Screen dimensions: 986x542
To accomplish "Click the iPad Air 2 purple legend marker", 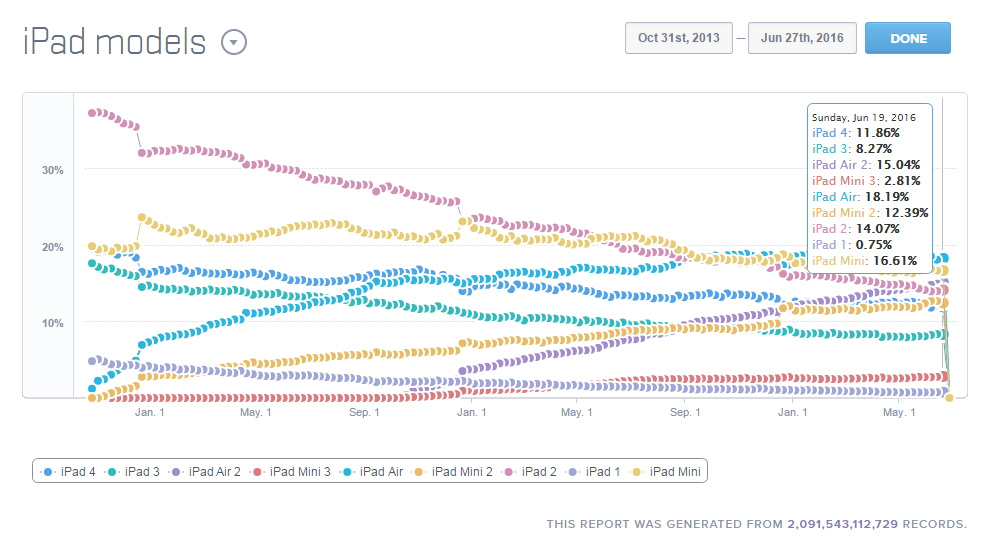I will click(x=177, y=471).
